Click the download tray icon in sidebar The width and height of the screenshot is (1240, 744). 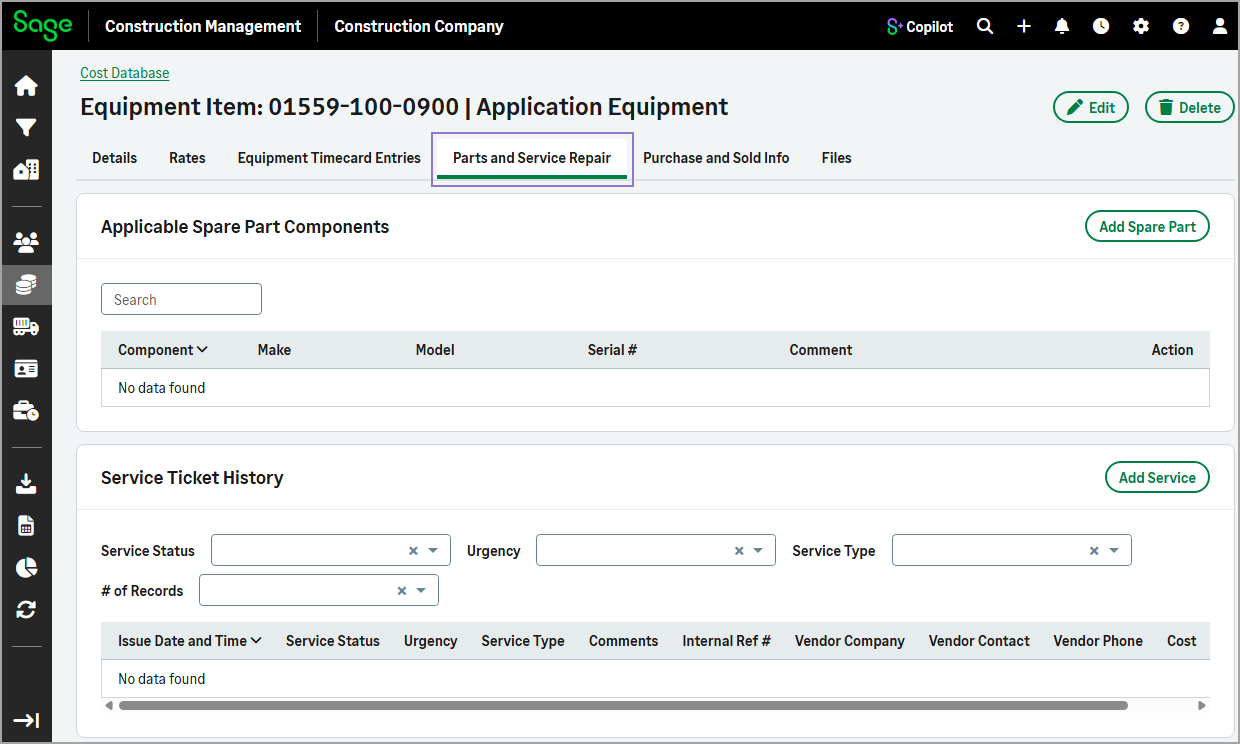(26, 484)
